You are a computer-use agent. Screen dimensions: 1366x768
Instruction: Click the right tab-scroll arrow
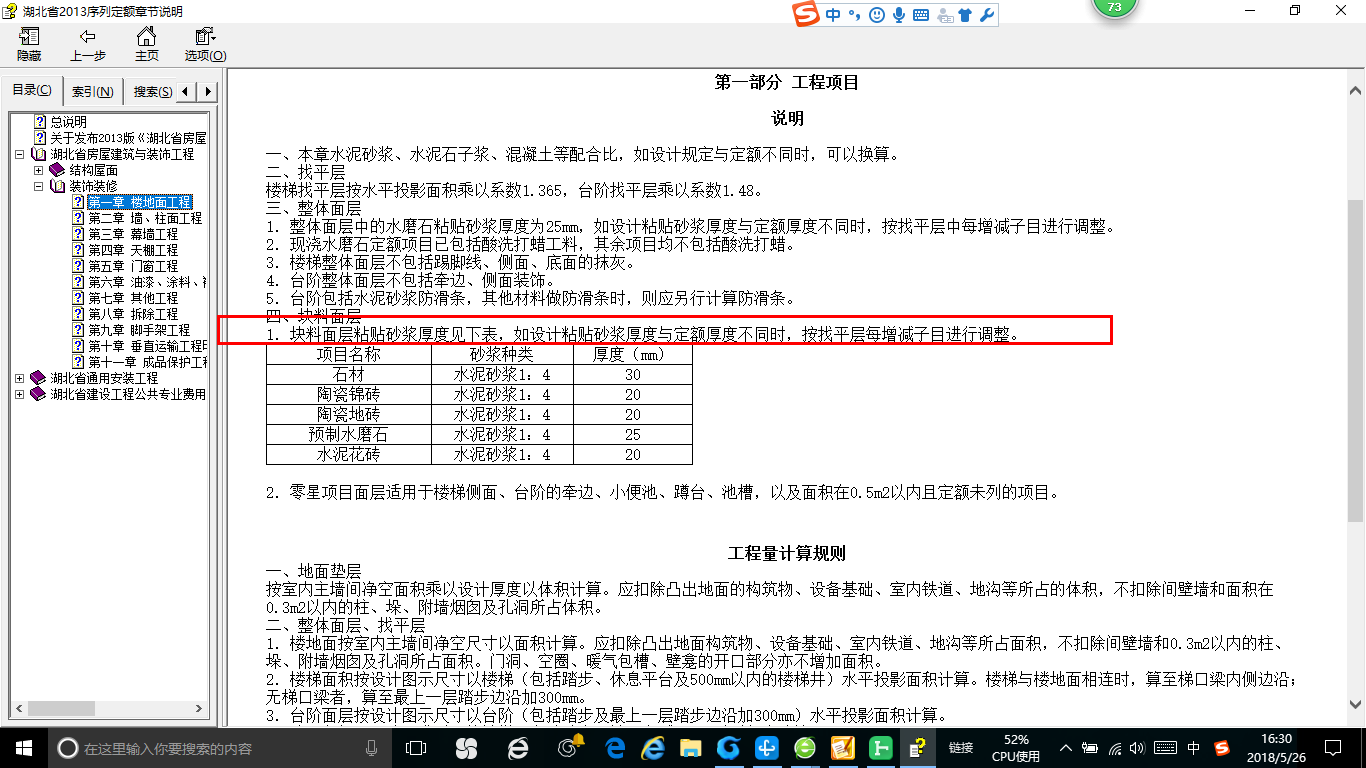[208, 92]
